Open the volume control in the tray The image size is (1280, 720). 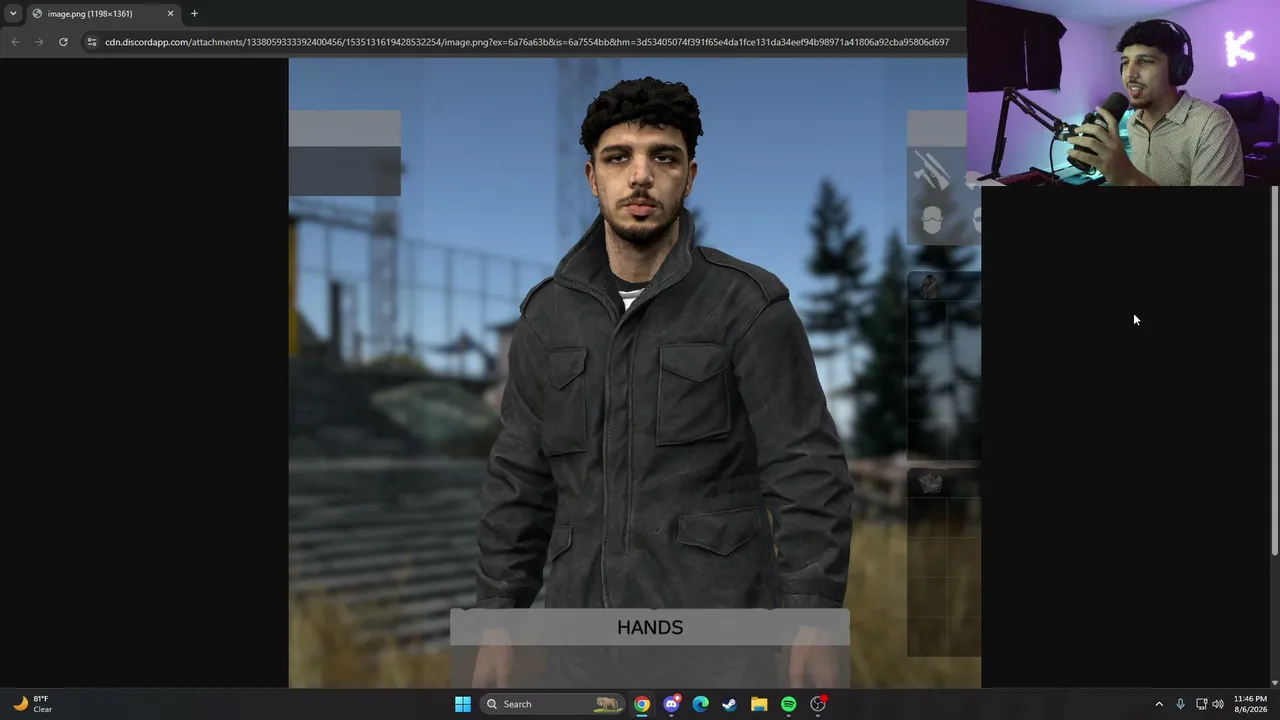coord(1218,704)
